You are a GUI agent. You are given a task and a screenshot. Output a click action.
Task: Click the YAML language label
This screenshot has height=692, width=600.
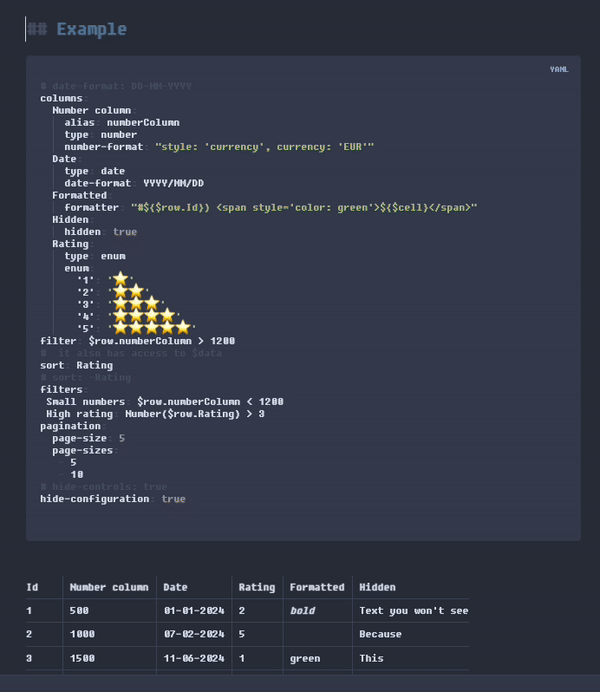click(559, 69)
